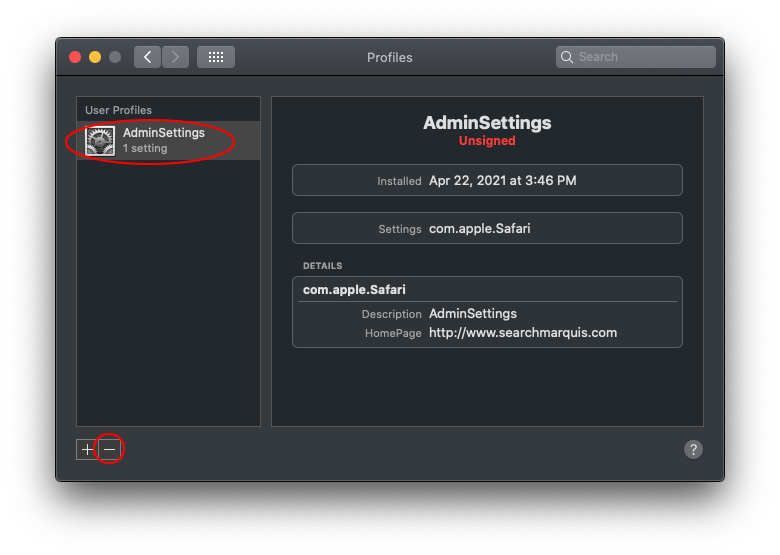This screenshot has width=780, height=555.
Task: Click the Settings value "com.apple.Safari"
Action: tap(480, 229)
